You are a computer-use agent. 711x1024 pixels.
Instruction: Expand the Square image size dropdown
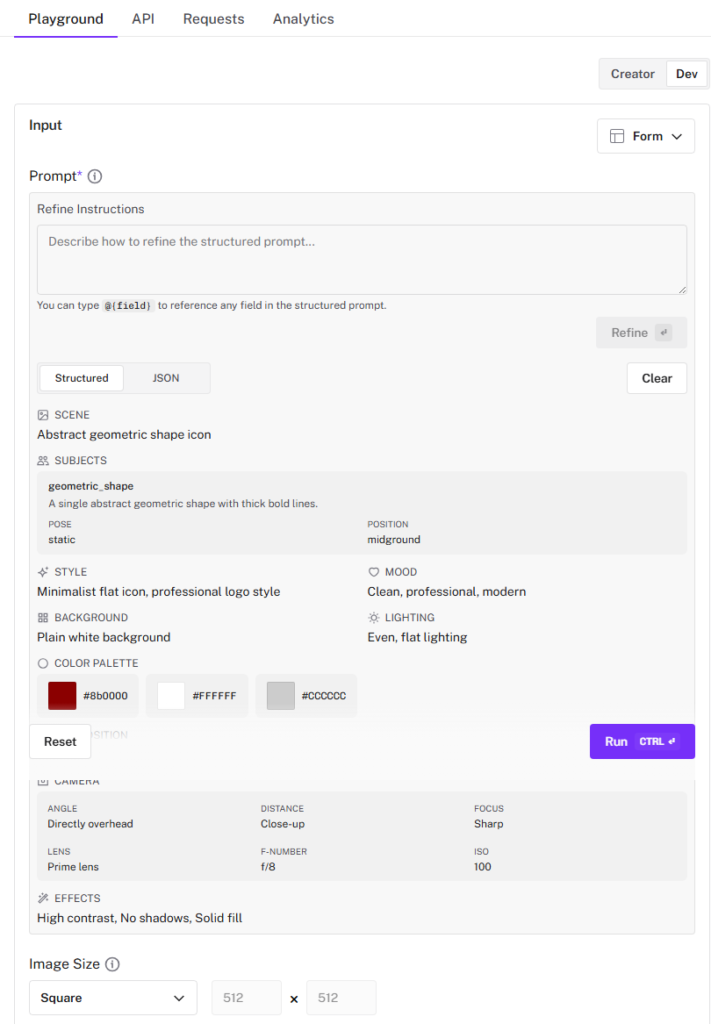113,998
